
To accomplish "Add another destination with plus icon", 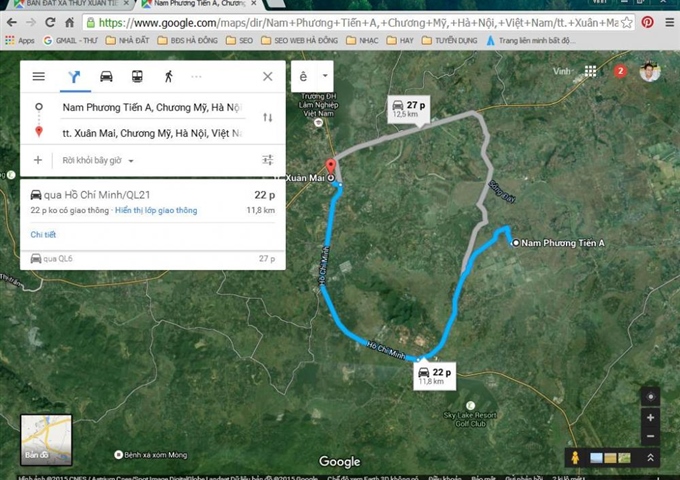I will point(38,160).
